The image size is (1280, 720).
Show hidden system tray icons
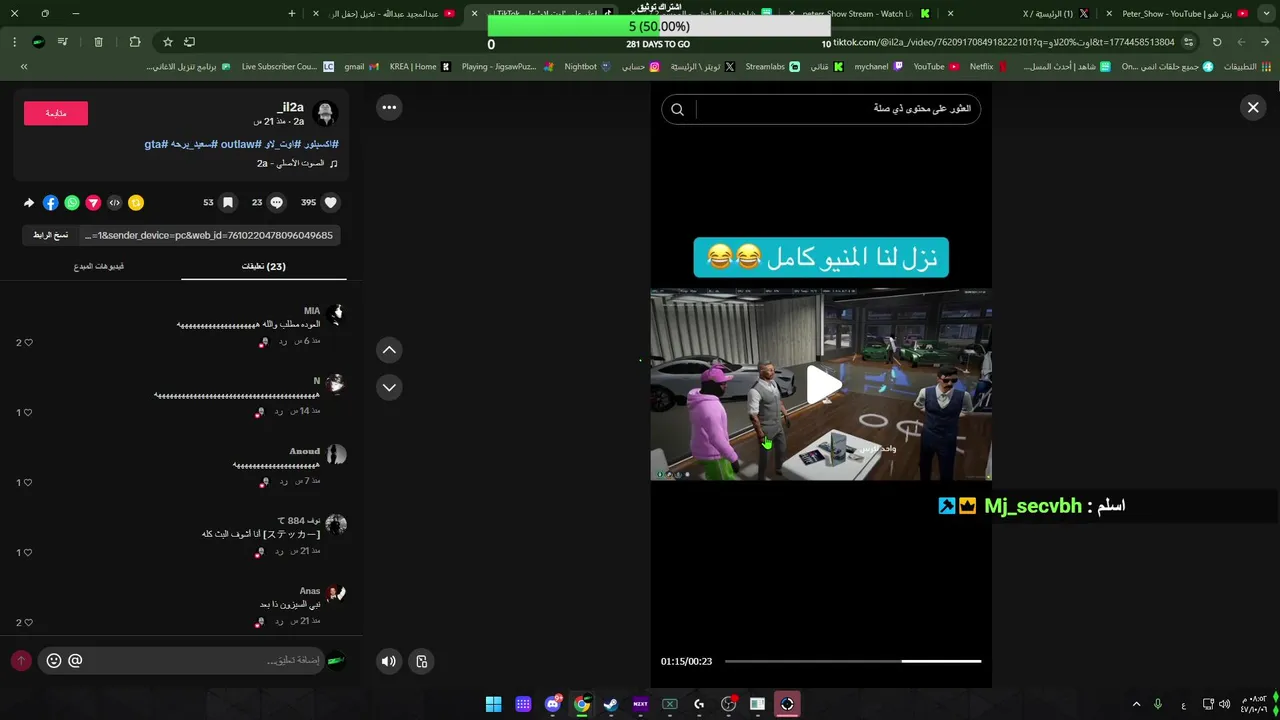pyautogui.click(x=1136, y=704)
